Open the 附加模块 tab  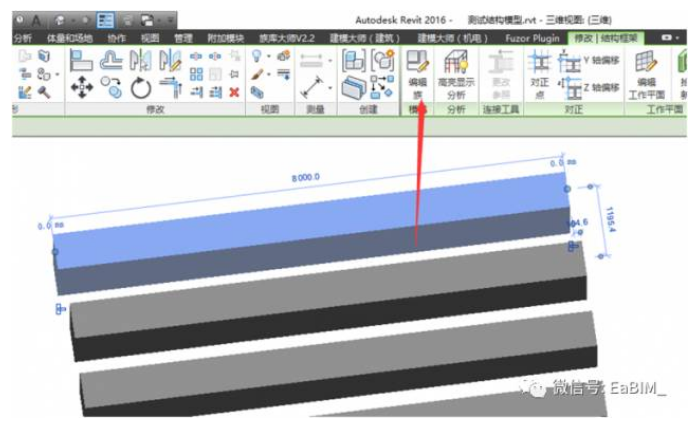point(225,38)
